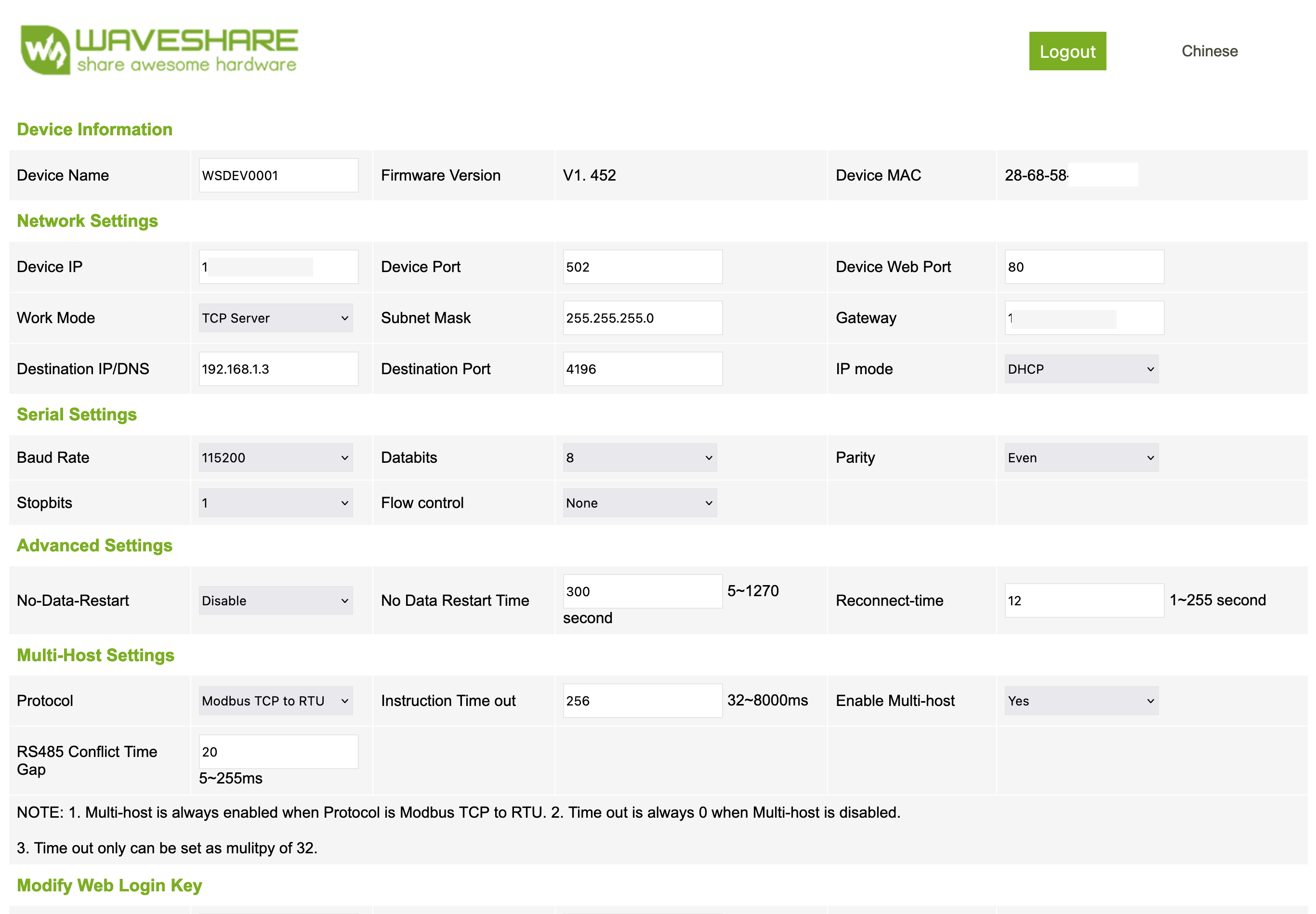Click the Device Web Port field

click(1083, 267)
